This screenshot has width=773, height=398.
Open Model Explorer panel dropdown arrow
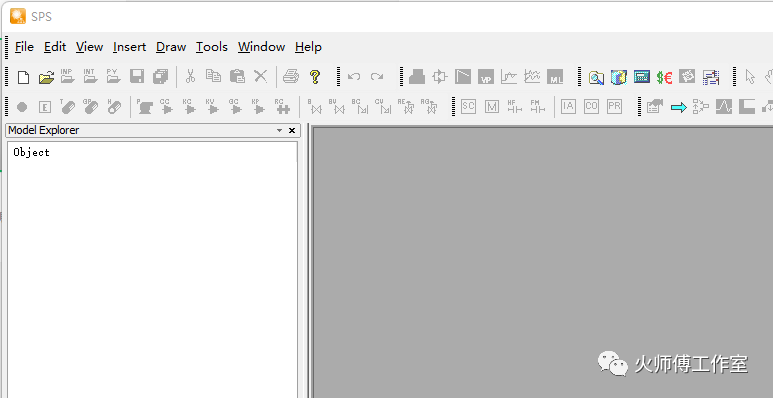tap(280, 131)
